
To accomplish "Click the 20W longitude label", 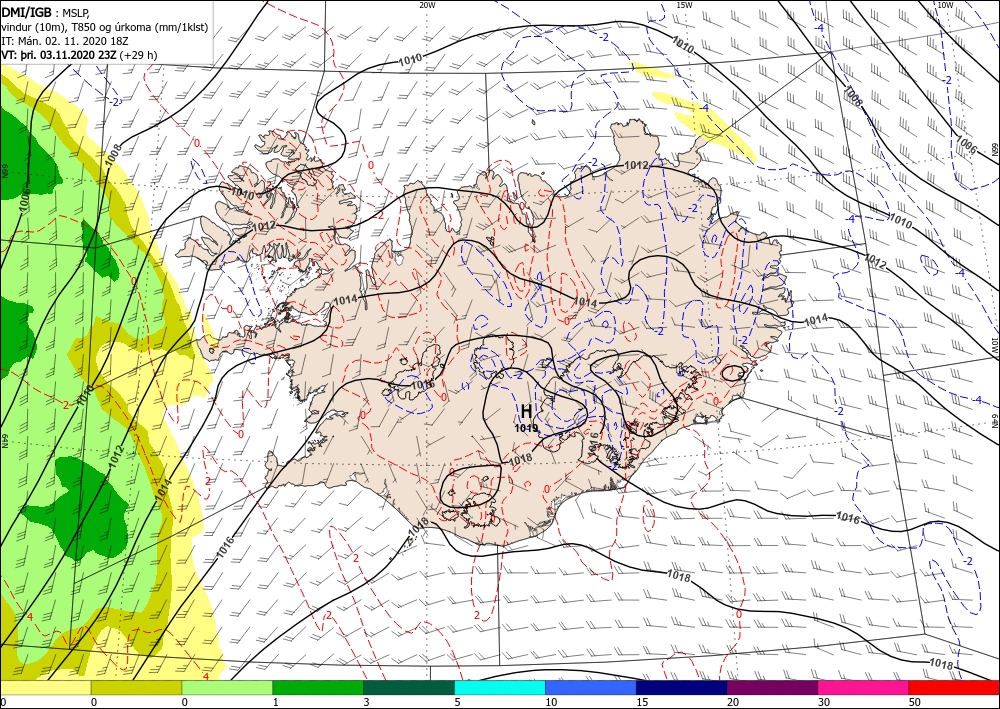I will pos(427,4).
